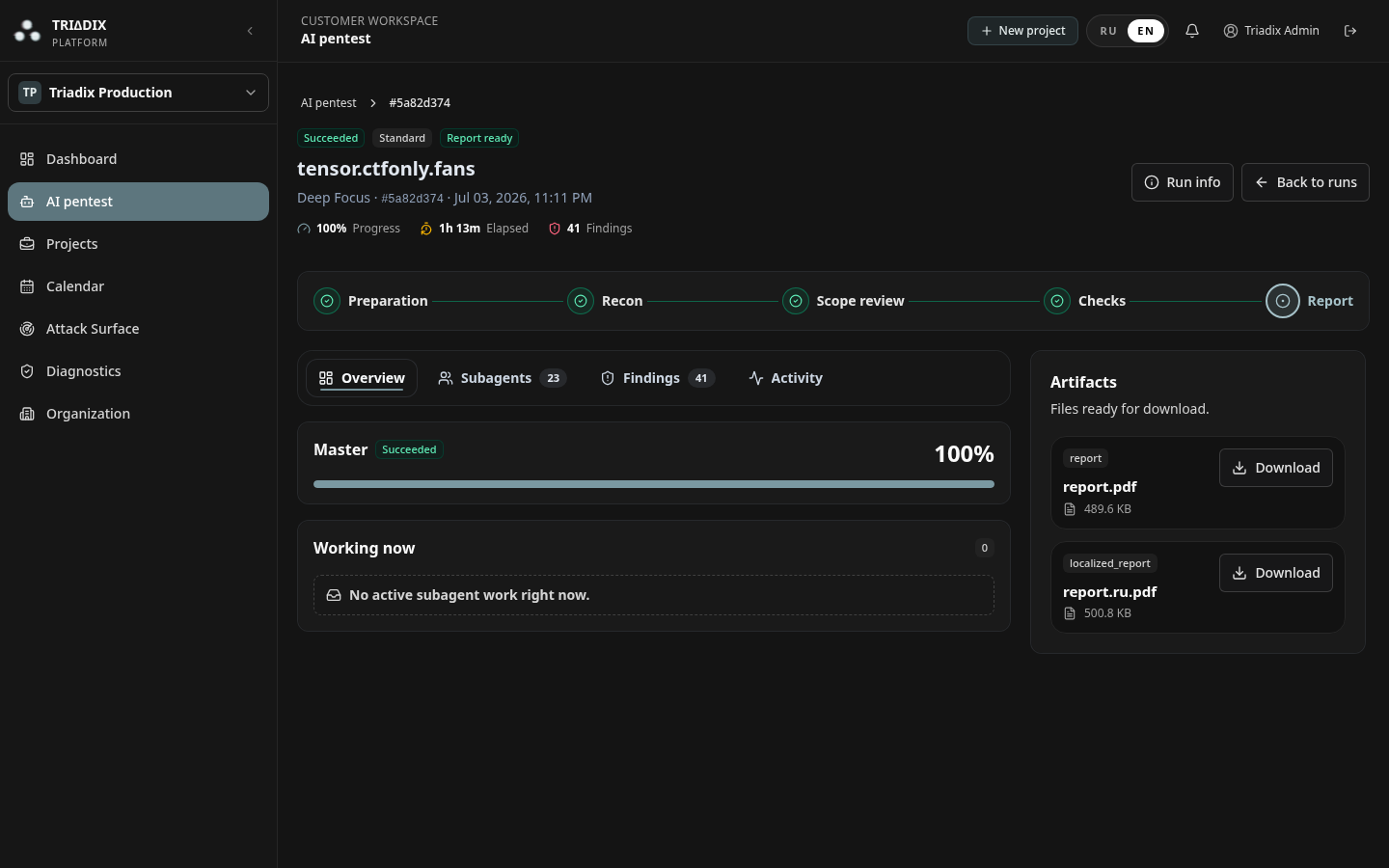Select the Overview tab
Viewport: 1389px width, 868px height.
pos(362,378)
